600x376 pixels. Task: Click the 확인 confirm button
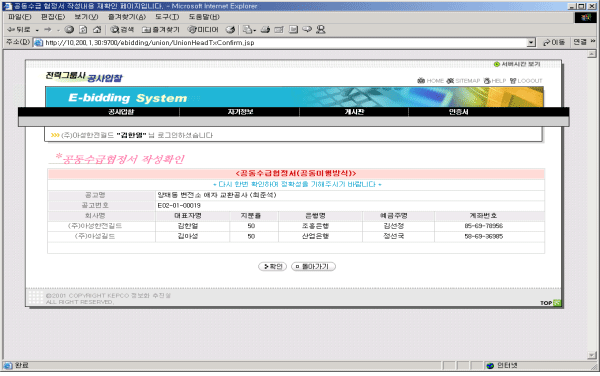tap(272, 266)
